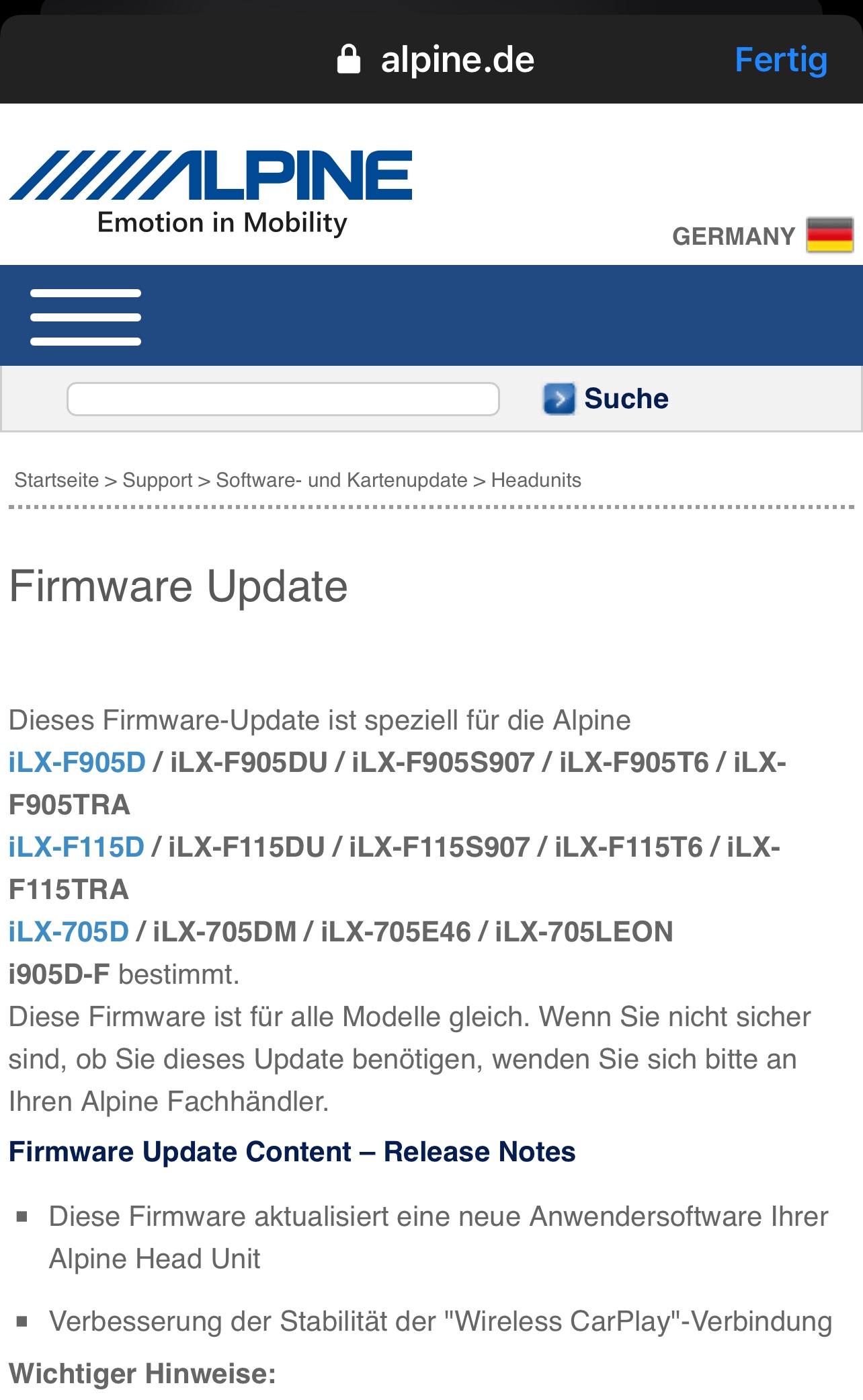Tap the German flag icon

(x=829, y=235)
